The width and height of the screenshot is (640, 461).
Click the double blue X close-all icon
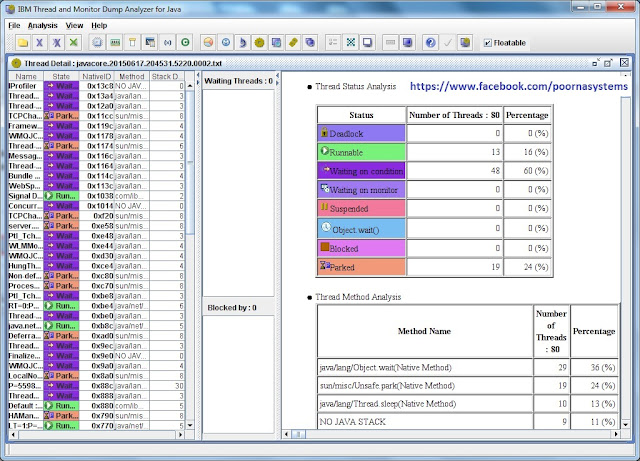click(57, 42)
